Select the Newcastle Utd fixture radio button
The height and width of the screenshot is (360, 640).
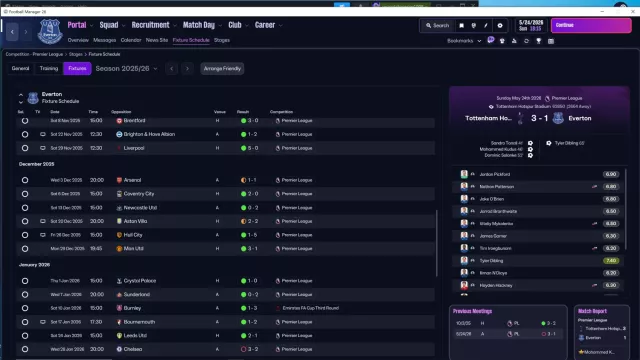click(25, 208)
